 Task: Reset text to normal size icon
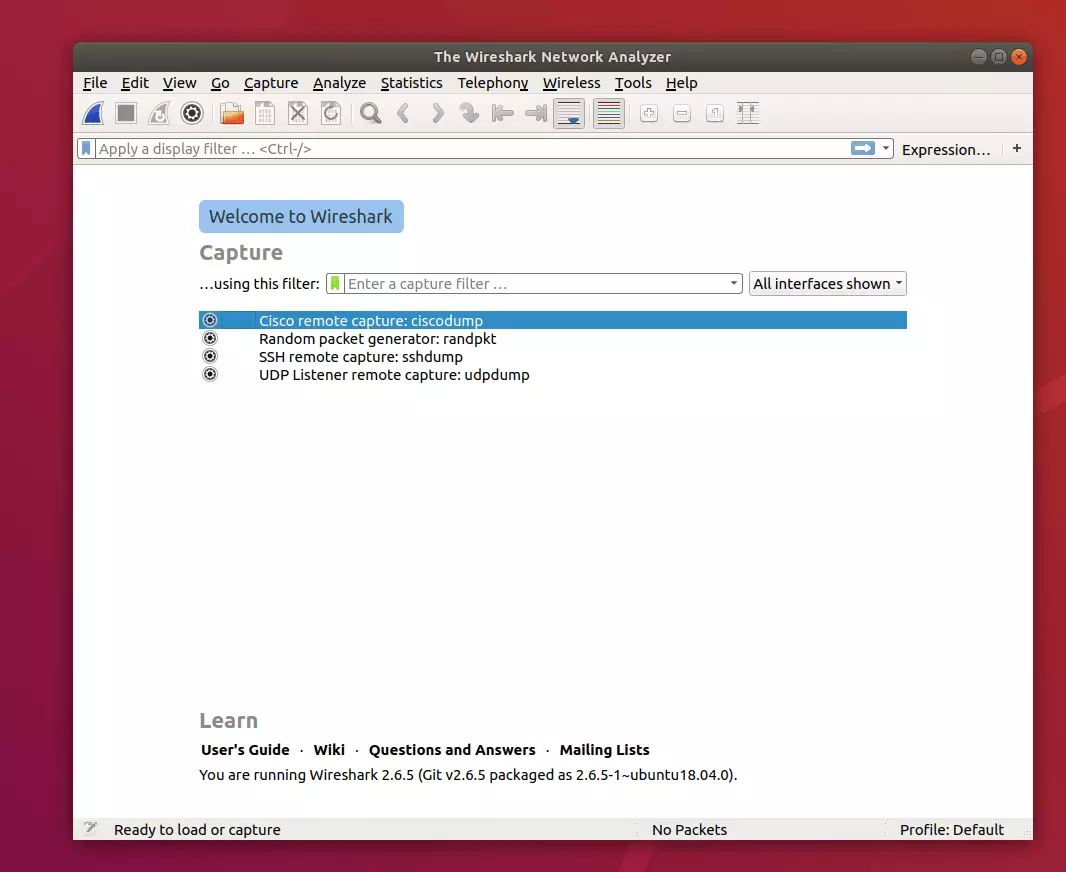click(x=715, y=114)
